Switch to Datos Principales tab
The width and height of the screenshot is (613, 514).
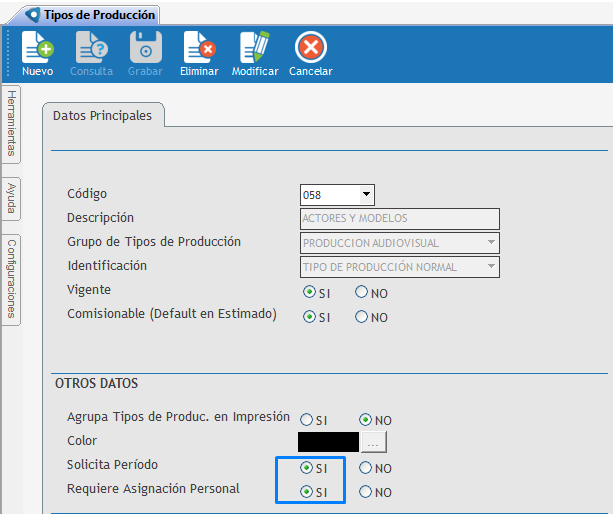pos(103,116)
